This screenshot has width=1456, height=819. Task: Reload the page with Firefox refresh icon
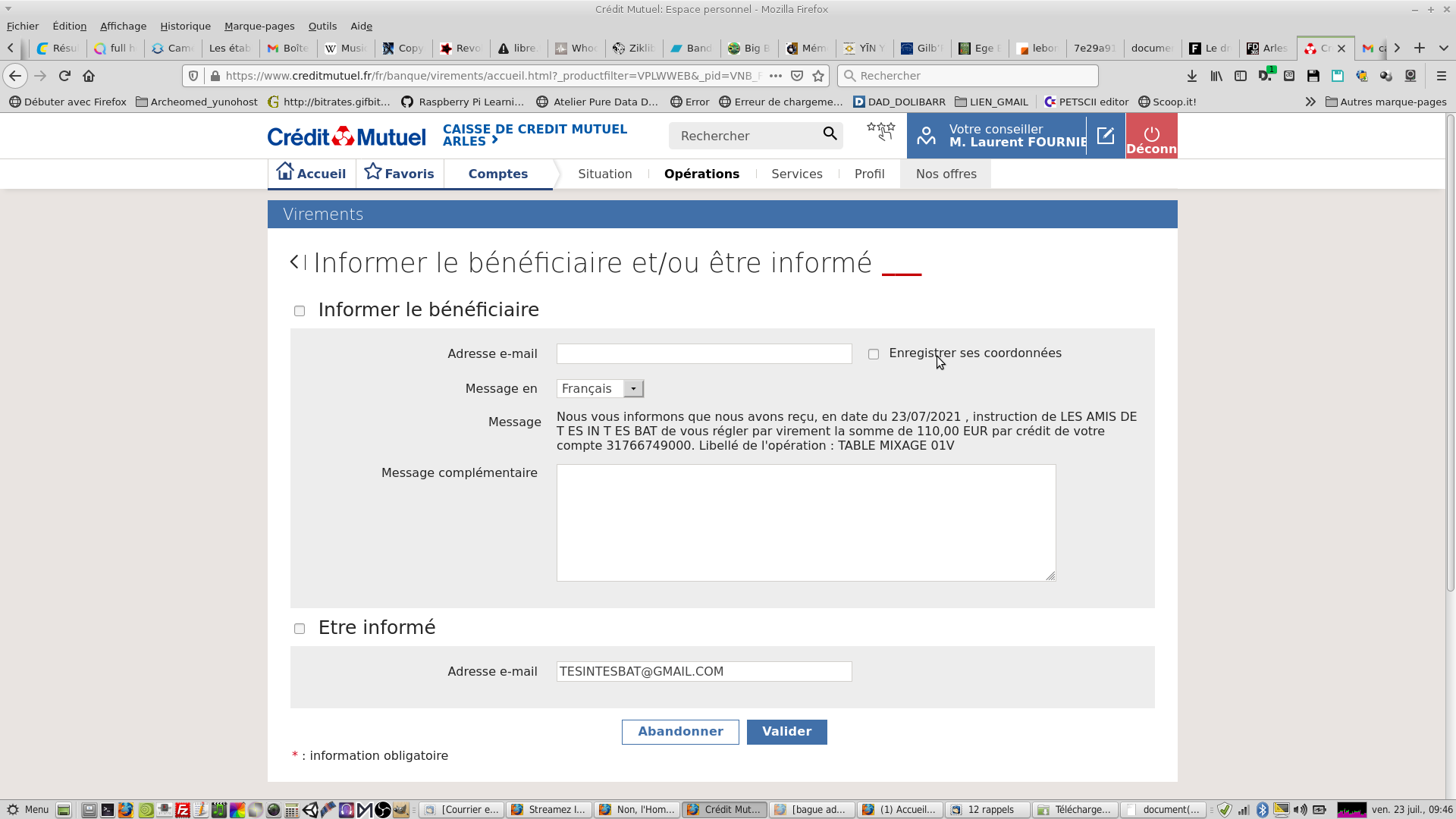[64, 76]
